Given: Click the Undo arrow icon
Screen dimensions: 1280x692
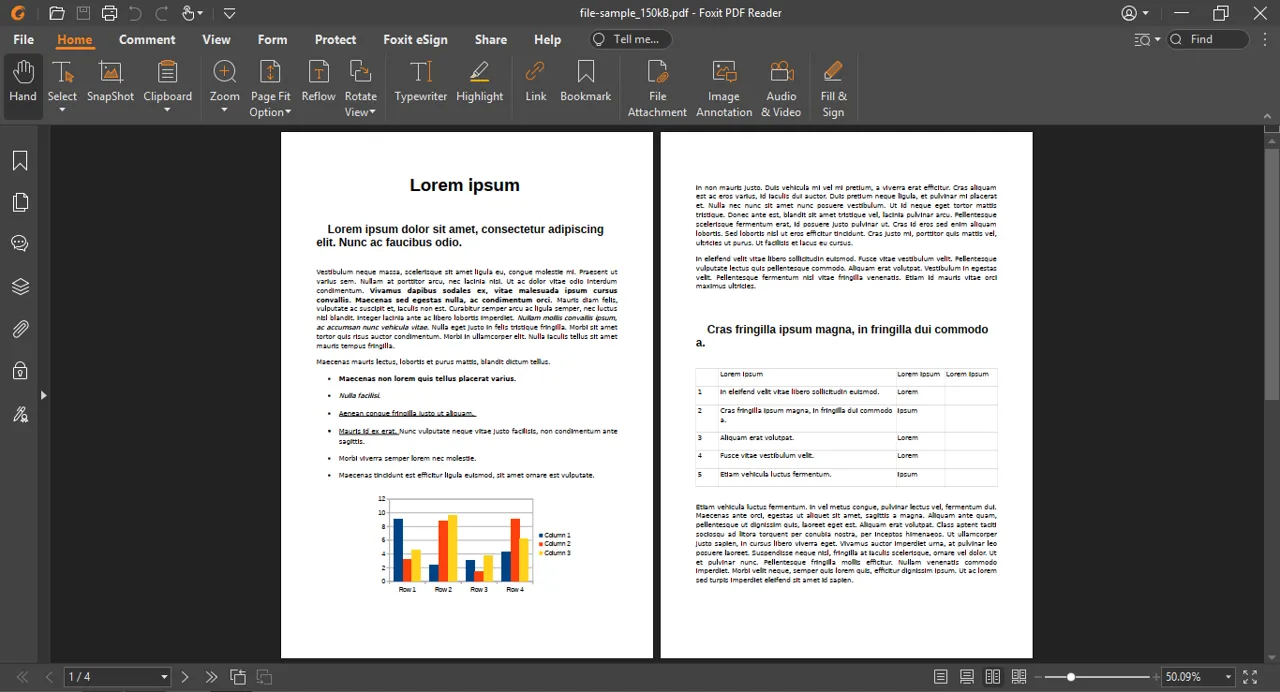Looking at the screenshot, I should click(136, 13).
